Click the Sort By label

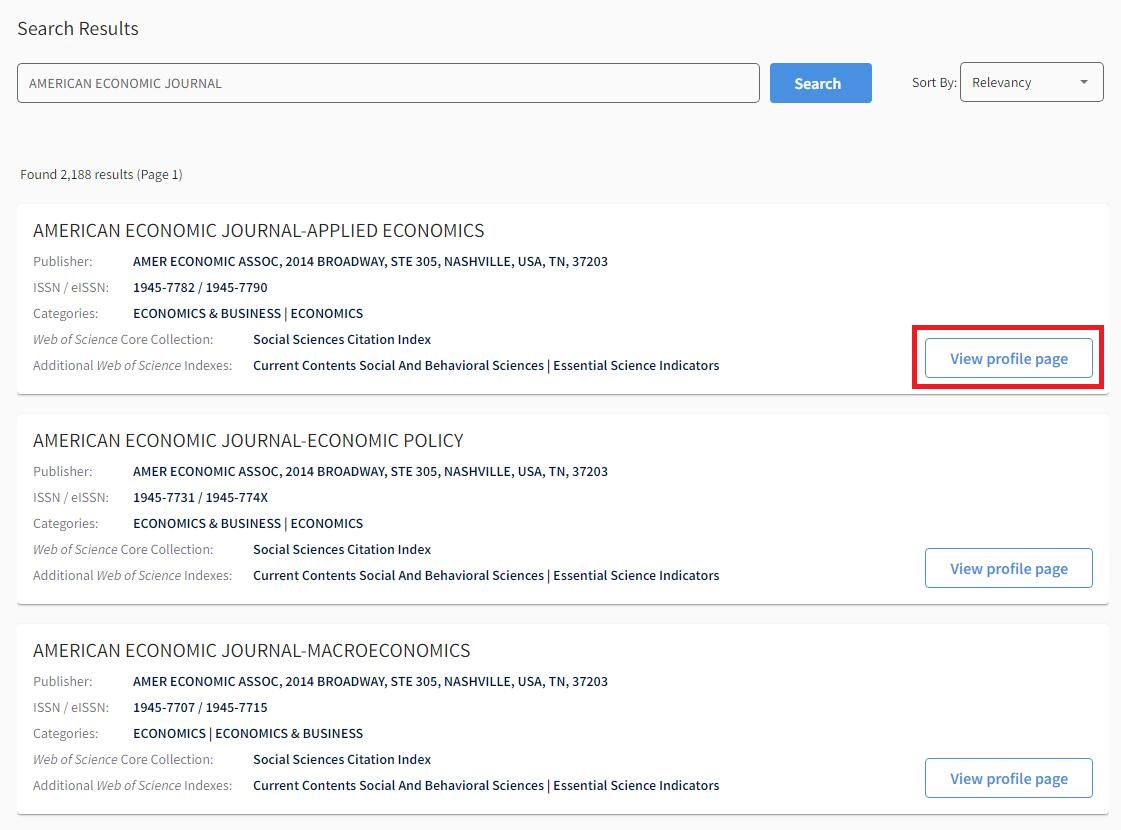point(934,83)
